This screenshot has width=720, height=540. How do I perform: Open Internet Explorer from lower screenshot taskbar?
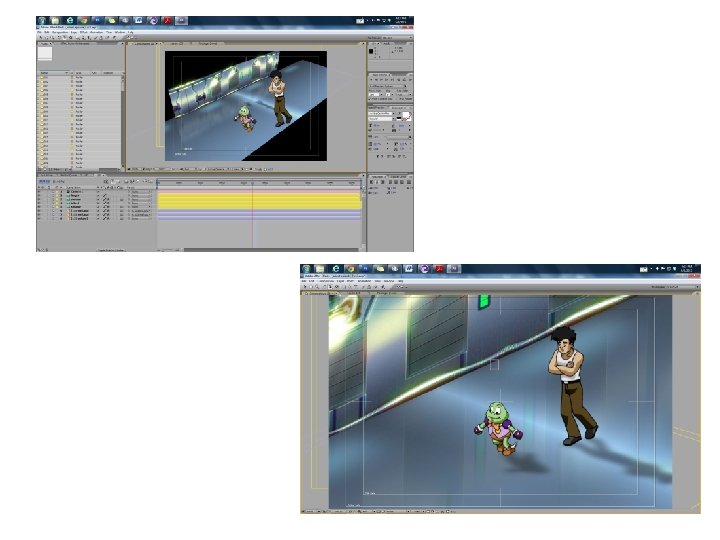point(336,269)
